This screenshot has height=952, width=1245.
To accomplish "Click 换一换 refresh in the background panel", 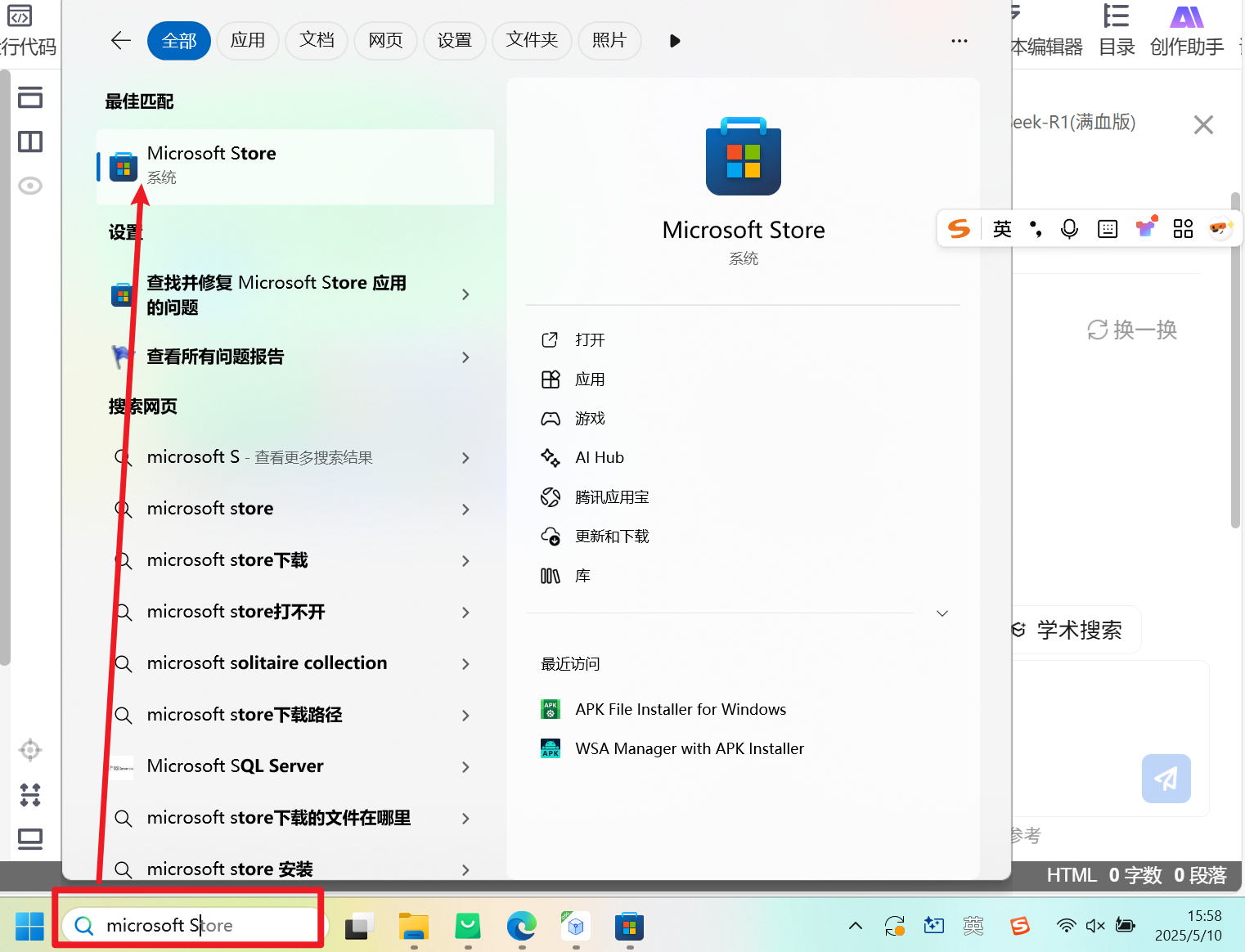I will point(1132,330).
